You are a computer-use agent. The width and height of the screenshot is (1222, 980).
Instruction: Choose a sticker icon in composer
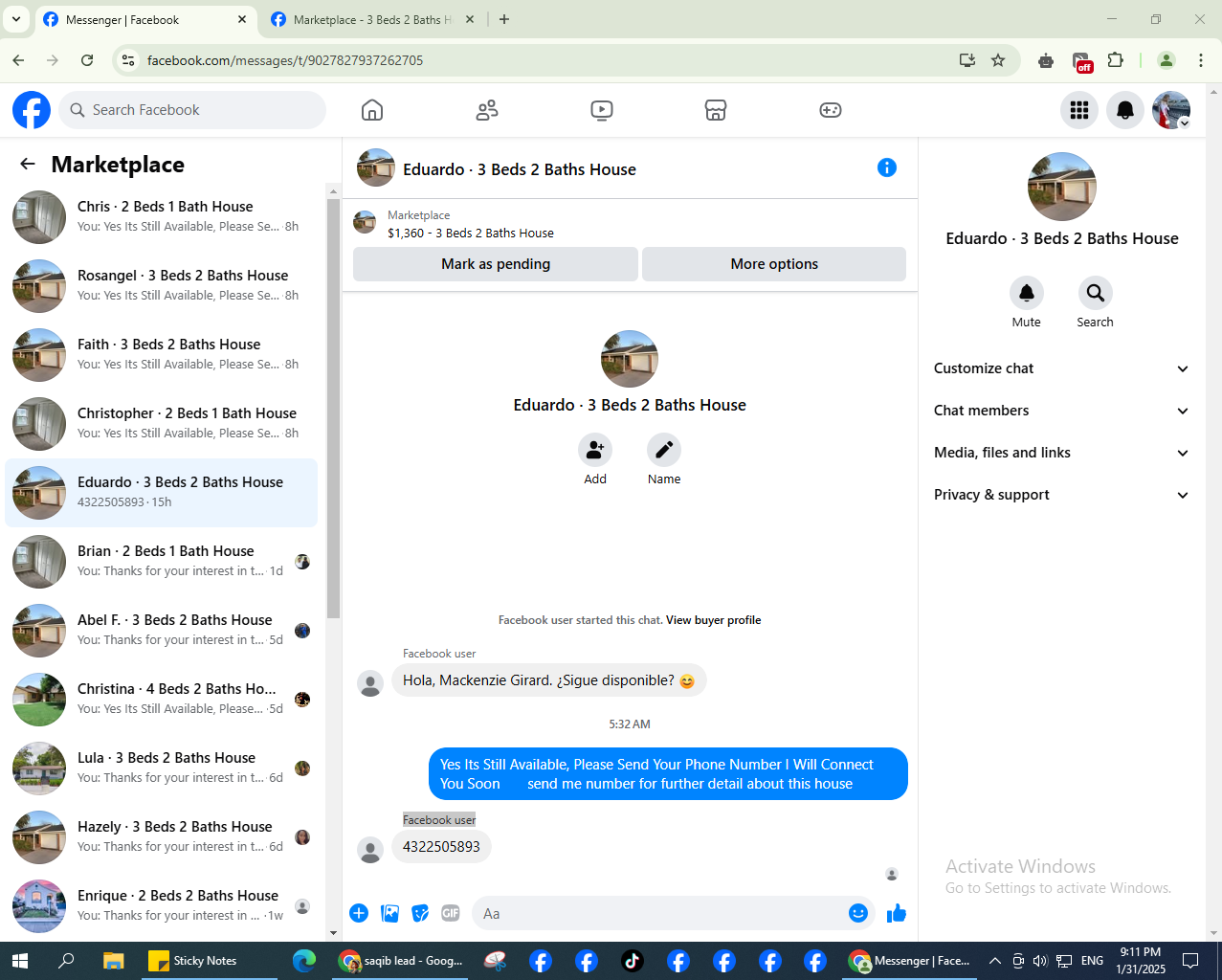coord(420,913)
